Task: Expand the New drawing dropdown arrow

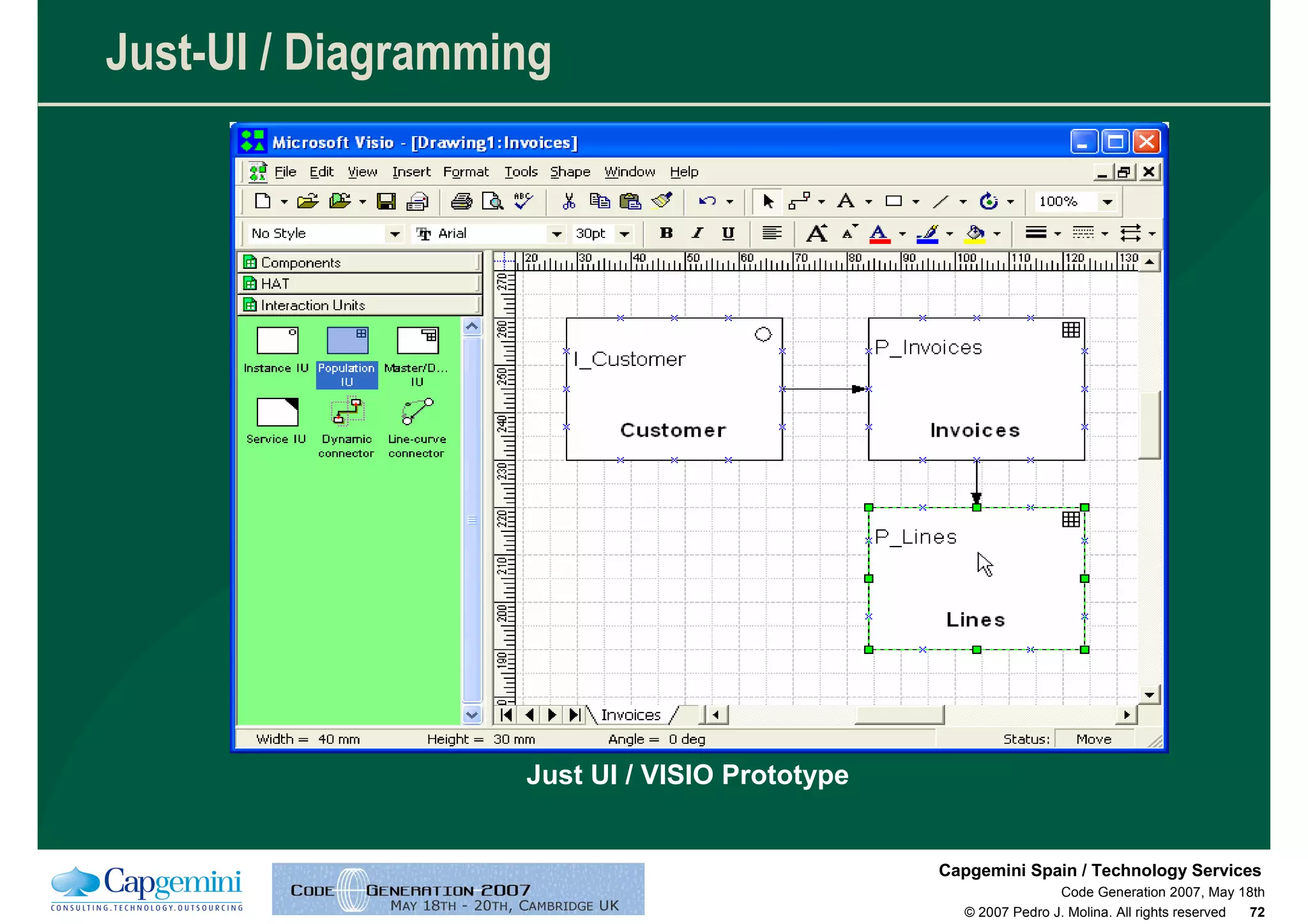Action: click(284, 202)
